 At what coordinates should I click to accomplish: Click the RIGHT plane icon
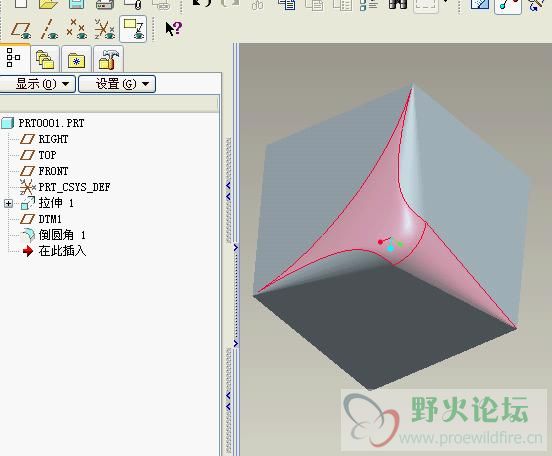[x=27, y=139]
